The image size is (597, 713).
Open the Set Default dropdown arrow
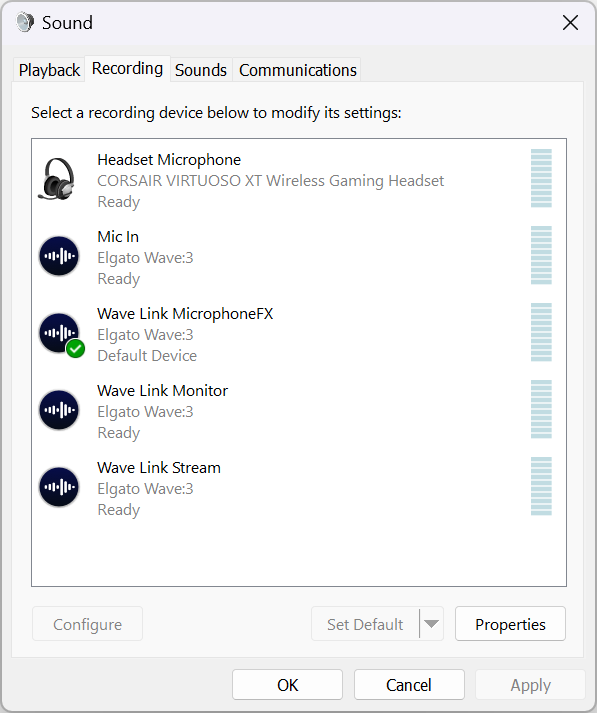pos(431,624)
